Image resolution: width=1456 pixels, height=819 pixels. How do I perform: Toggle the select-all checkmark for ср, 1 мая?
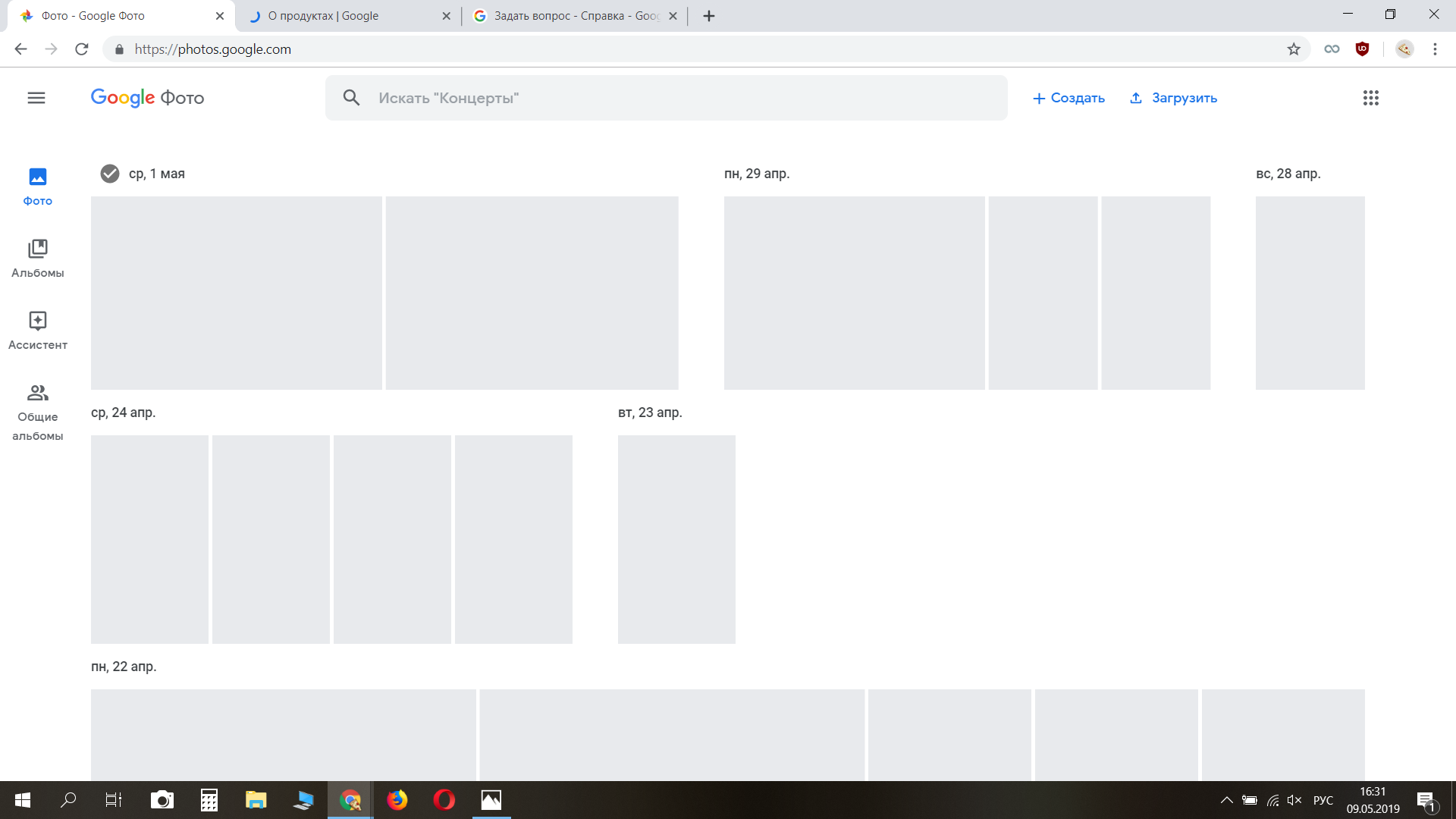click(x=110, y=174)
